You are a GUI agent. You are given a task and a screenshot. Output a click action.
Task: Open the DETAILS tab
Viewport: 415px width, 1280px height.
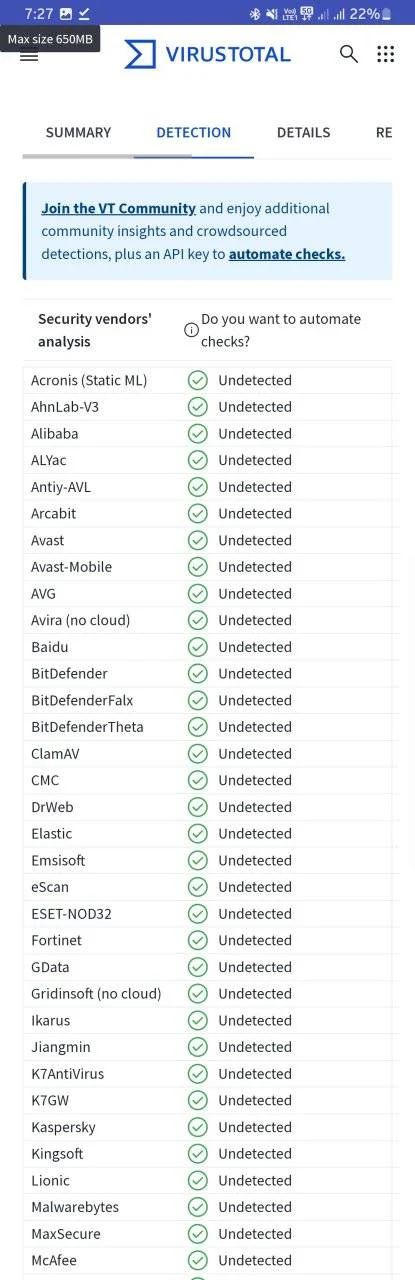pyautogui.click(x=303, y=132)
